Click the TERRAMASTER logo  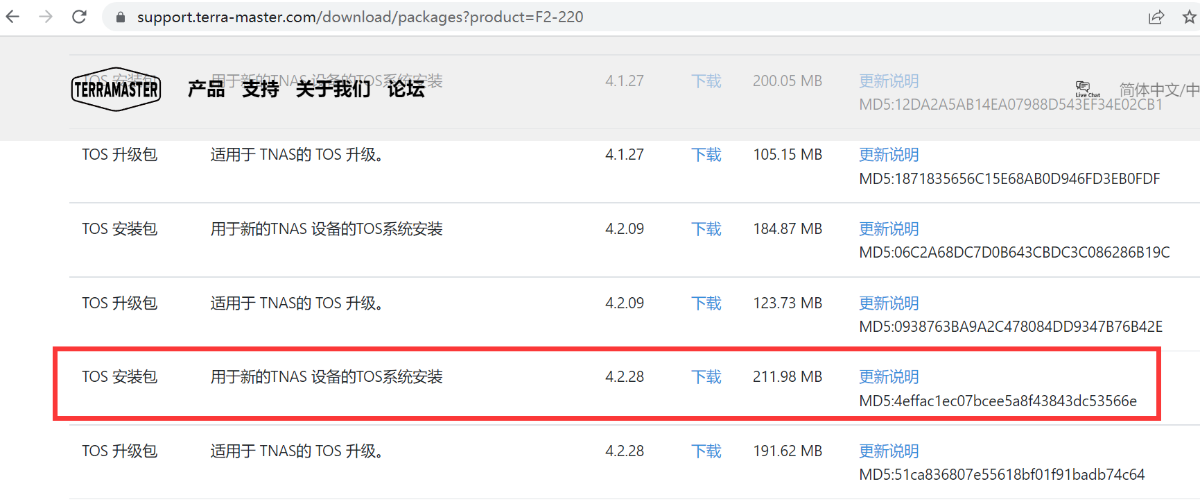coord(116,89)
